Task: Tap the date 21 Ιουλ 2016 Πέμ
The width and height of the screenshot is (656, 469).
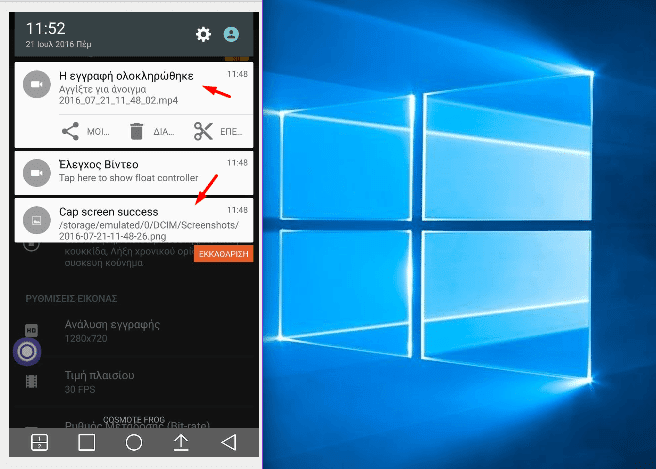Action: pyautogui.click(x=58, y=44)
